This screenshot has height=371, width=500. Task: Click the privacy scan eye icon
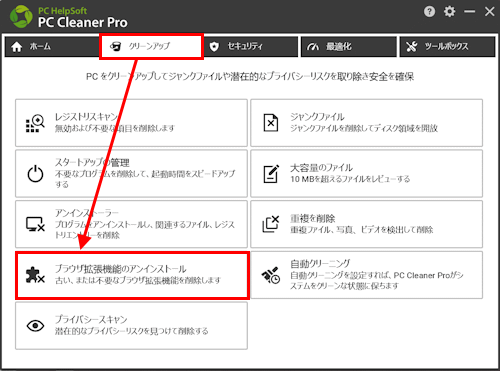(35, 326)
